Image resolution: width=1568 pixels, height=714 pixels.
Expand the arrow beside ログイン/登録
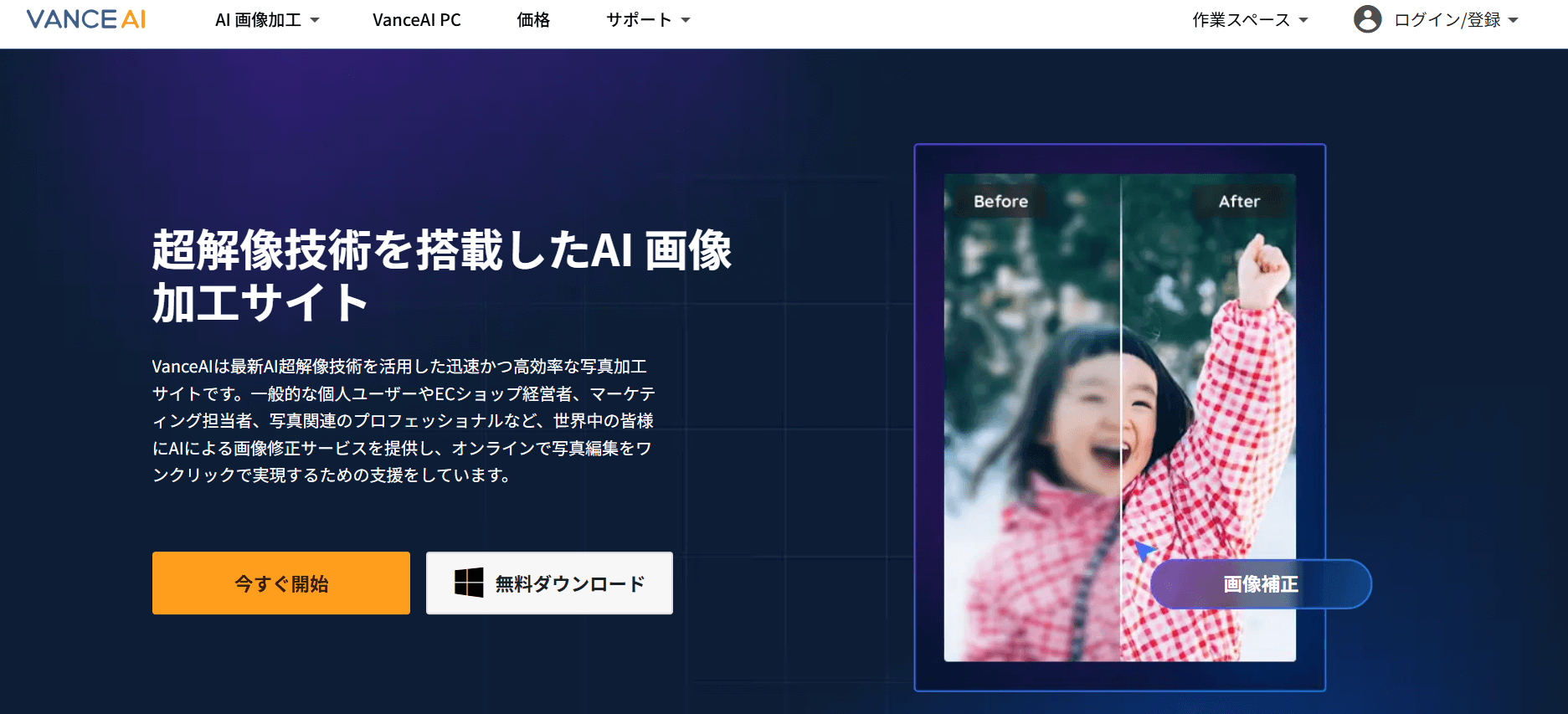(1513, 20)
